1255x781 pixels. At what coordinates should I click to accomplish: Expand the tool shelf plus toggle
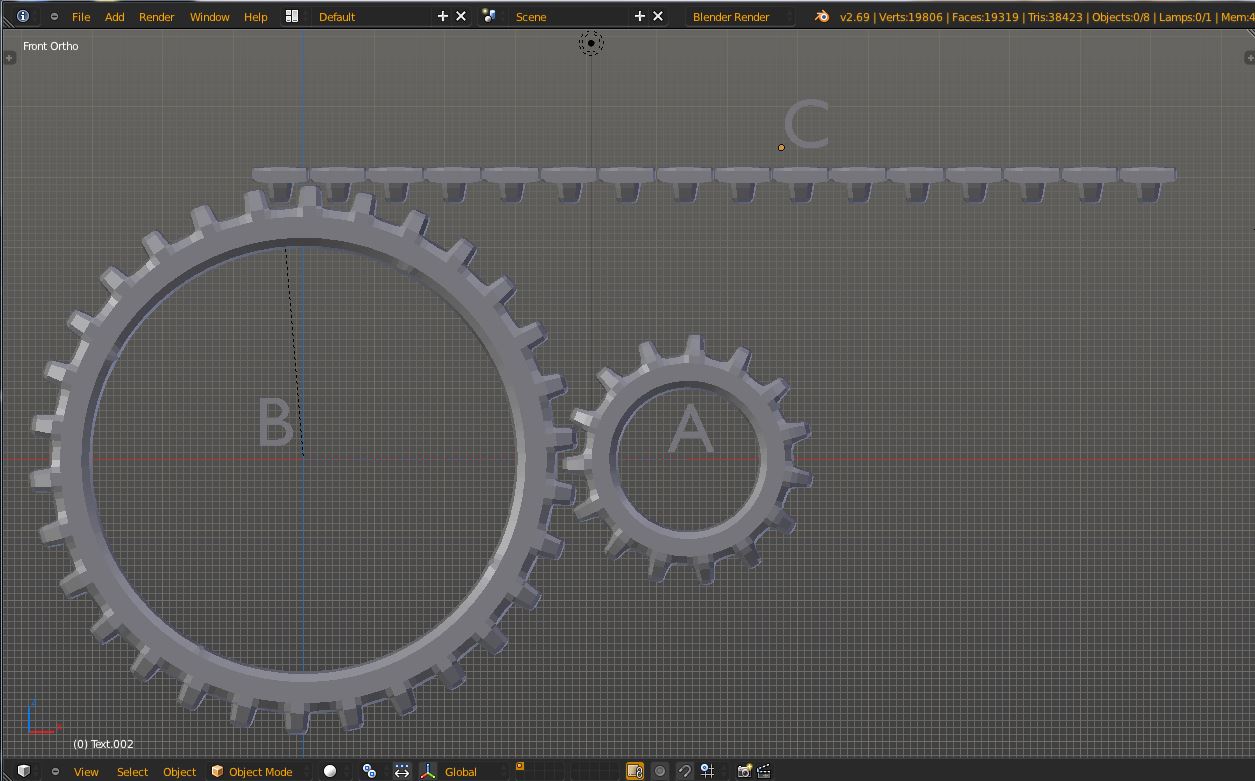click(x=9, y=58)
